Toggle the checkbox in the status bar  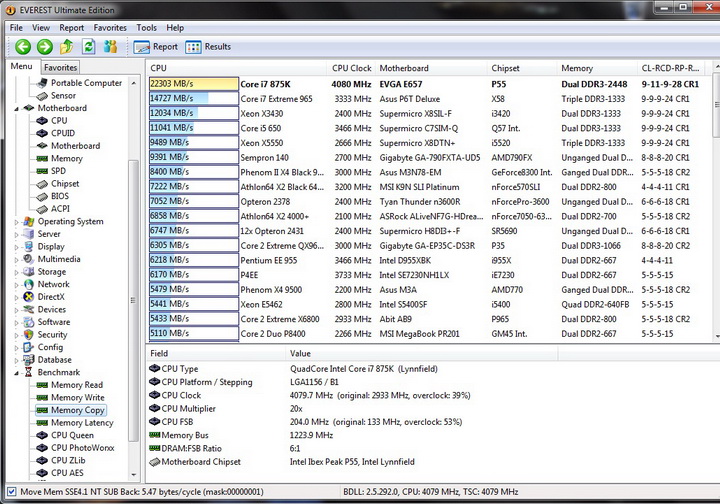[12, 492]
